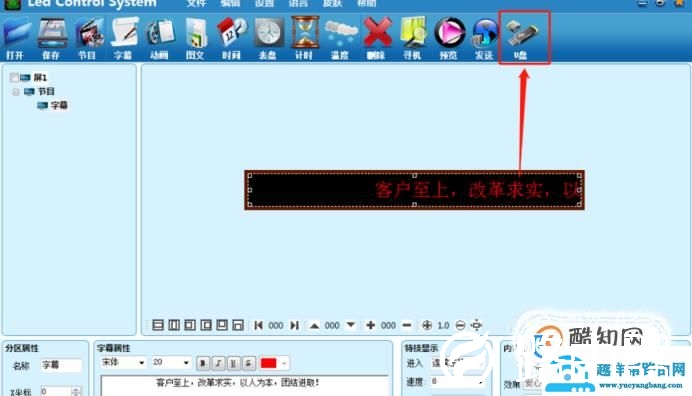692x396 pixels.
Task: Click the minus sign below the canvas
Action: pyautogui.click(x=407, y=325)
